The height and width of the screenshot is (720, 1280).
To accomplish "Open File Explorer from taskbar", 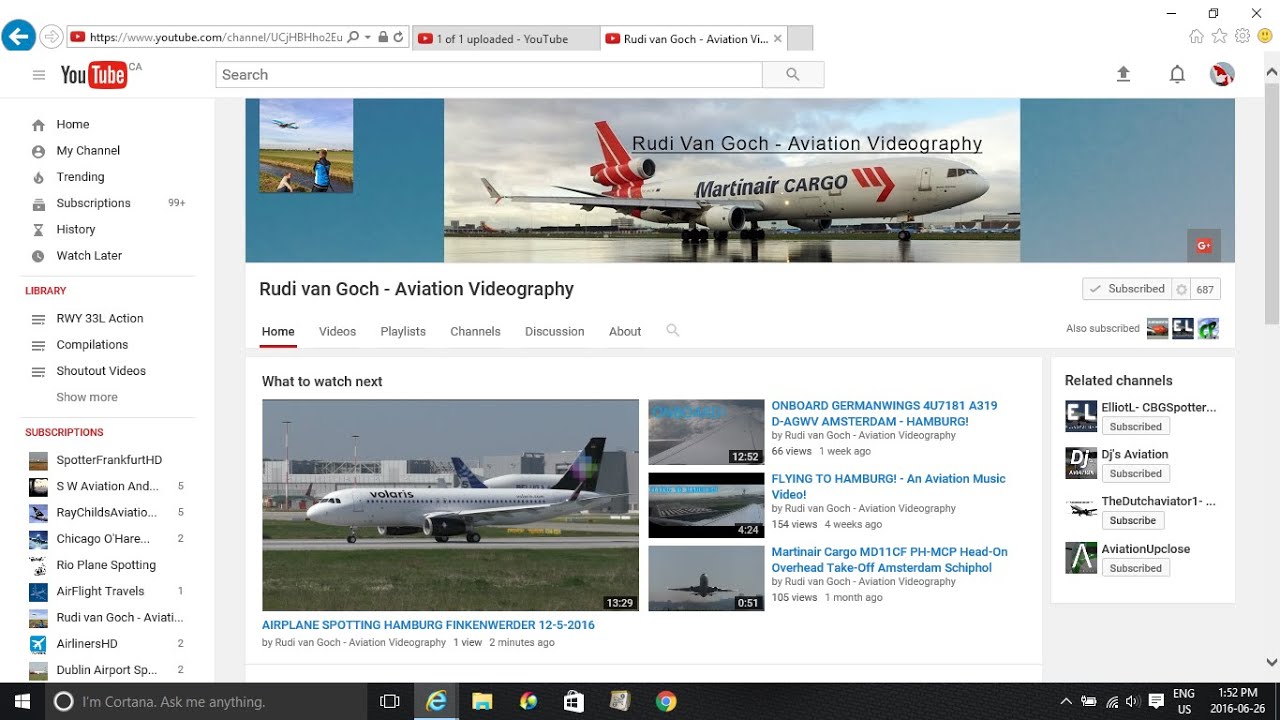I will 482,702.
